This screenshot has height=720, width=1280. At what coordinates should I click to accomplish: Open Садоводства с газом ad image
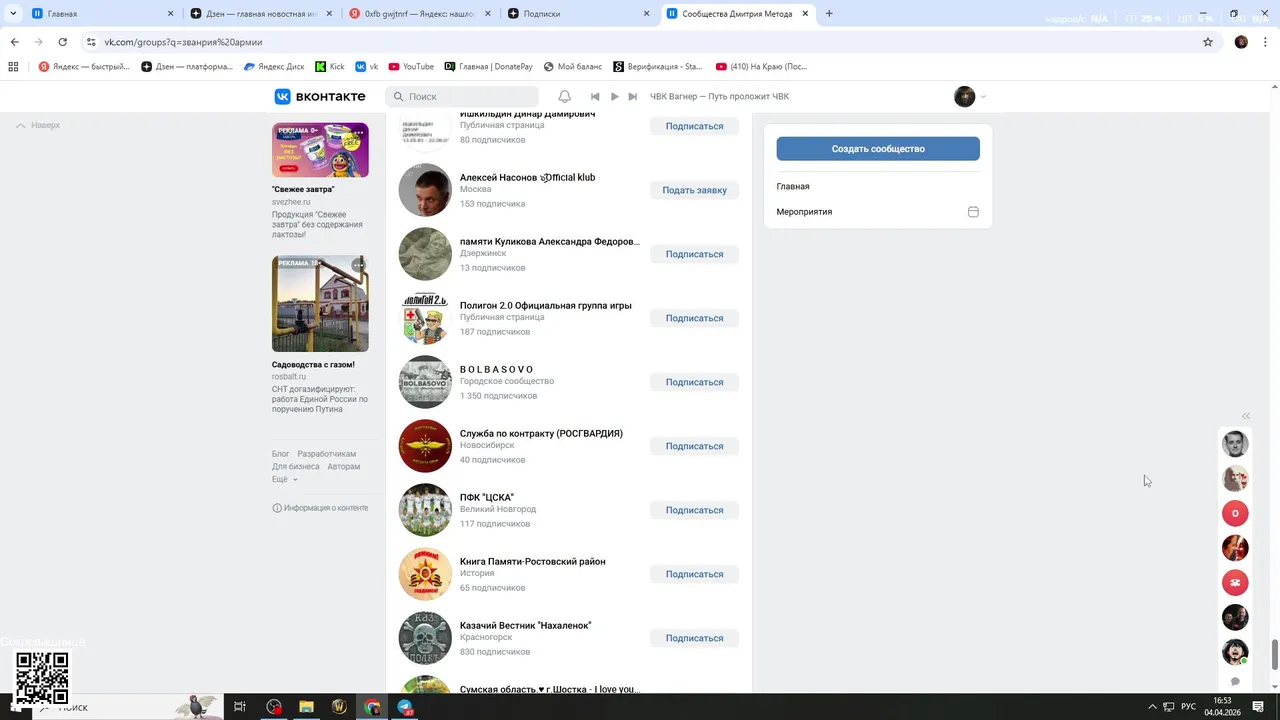320,304
